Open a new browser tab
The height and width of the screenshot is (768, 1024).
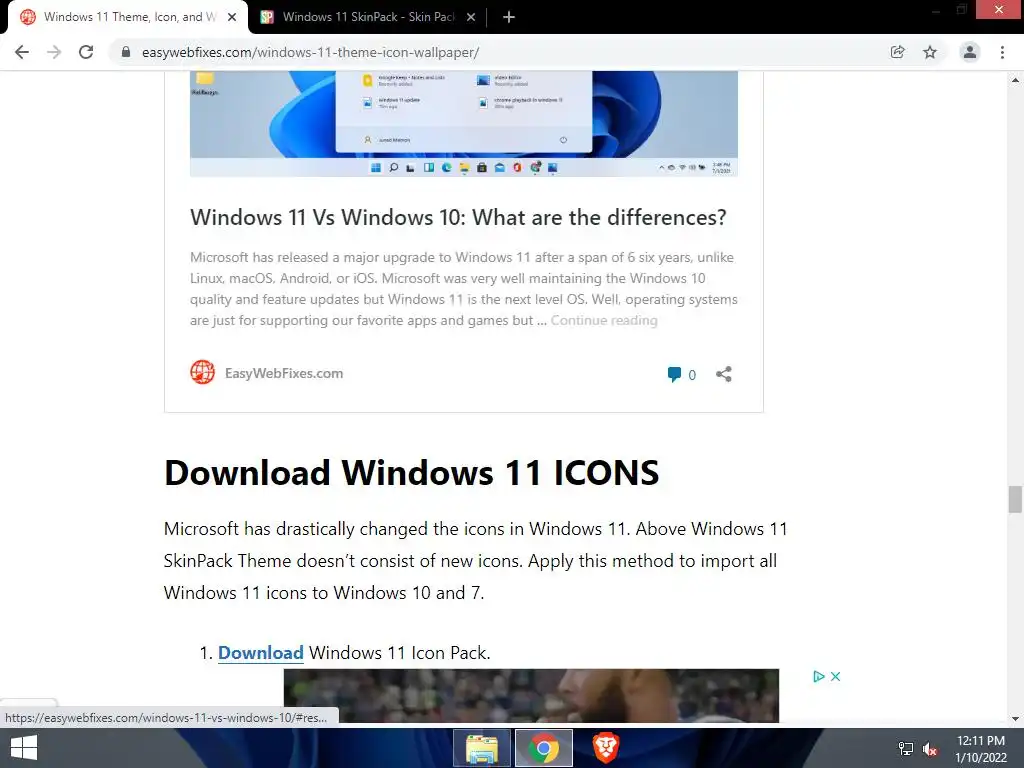coord(509,17)
